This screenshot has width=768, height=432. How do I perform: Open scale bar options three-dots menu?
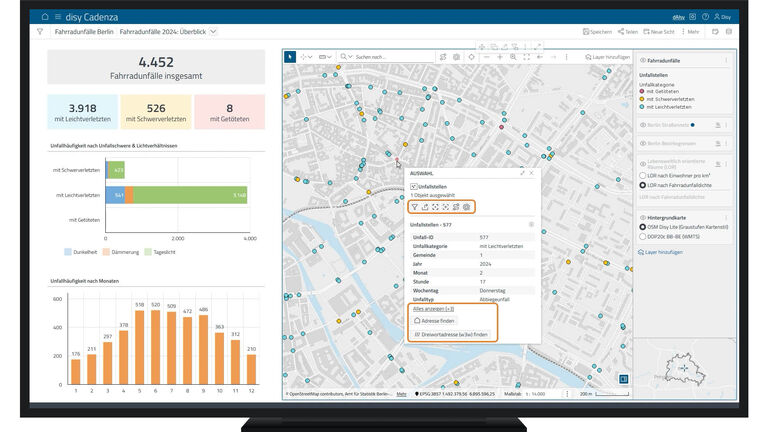pos(568,394)
